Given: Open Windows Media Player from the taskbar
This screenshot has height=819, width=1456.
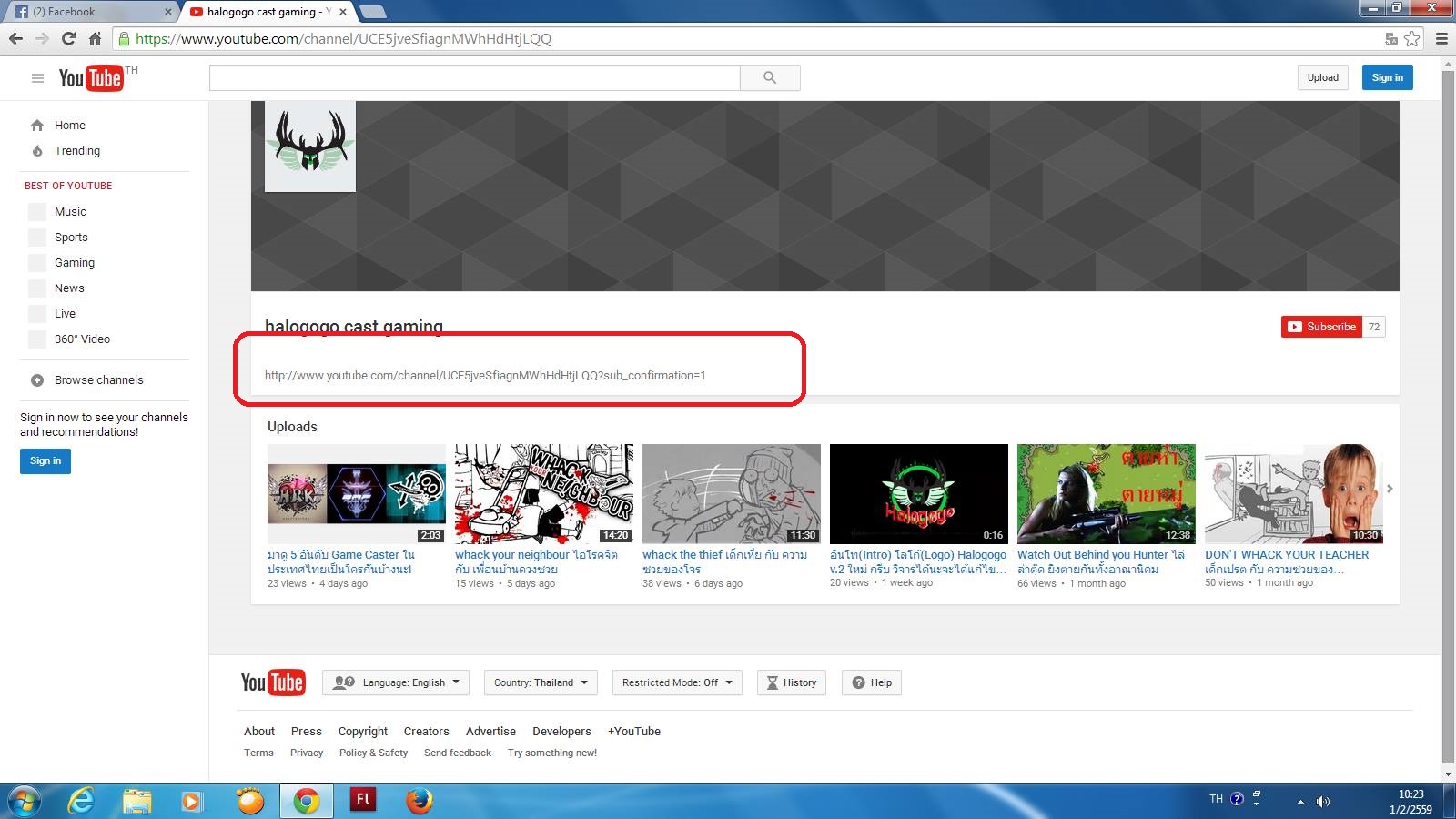Looking at the screenshot, I should click(192, 801).
